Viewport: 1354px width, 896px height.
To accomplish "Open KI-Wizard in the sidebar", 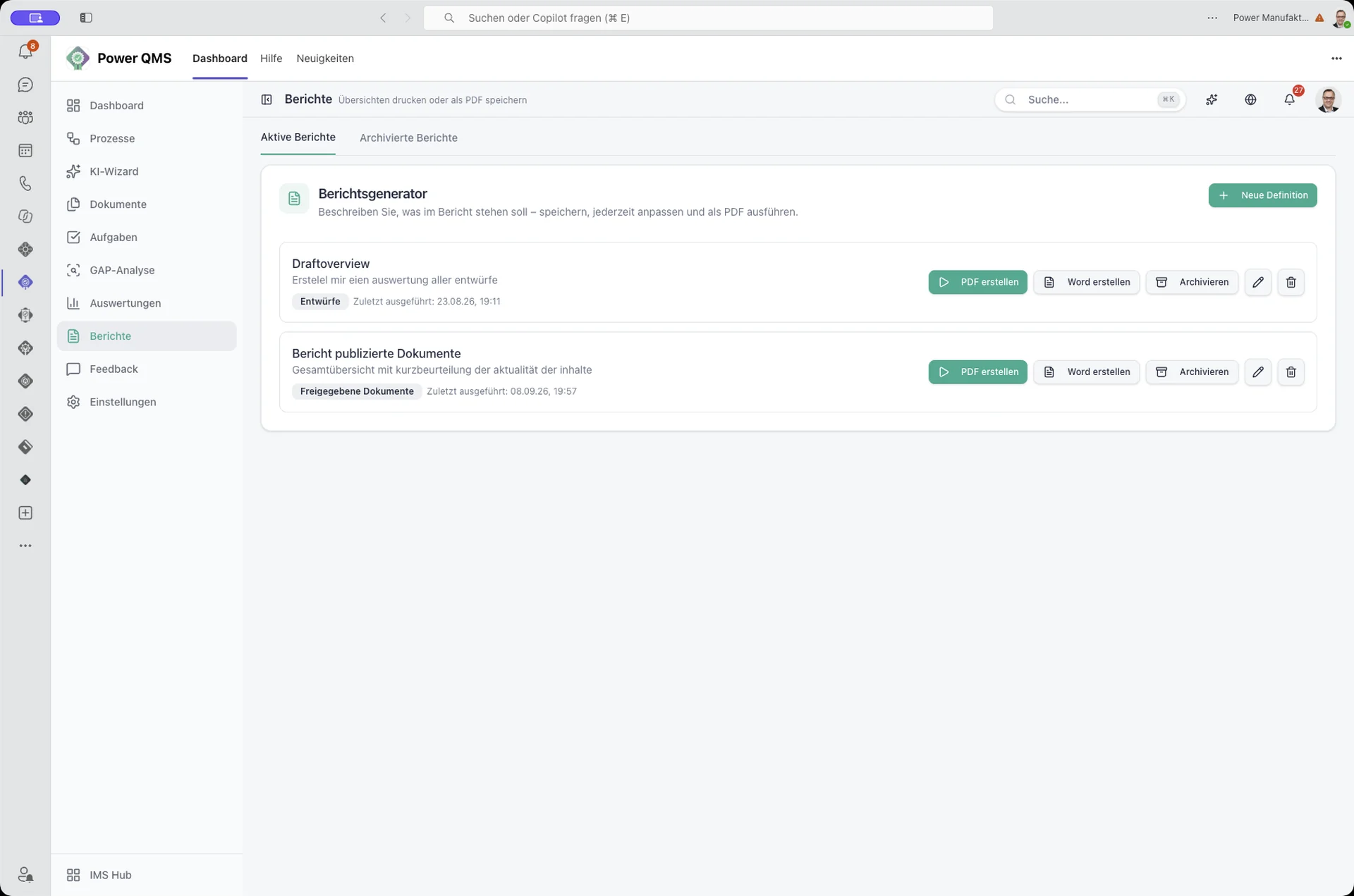I will coord(147,171).
